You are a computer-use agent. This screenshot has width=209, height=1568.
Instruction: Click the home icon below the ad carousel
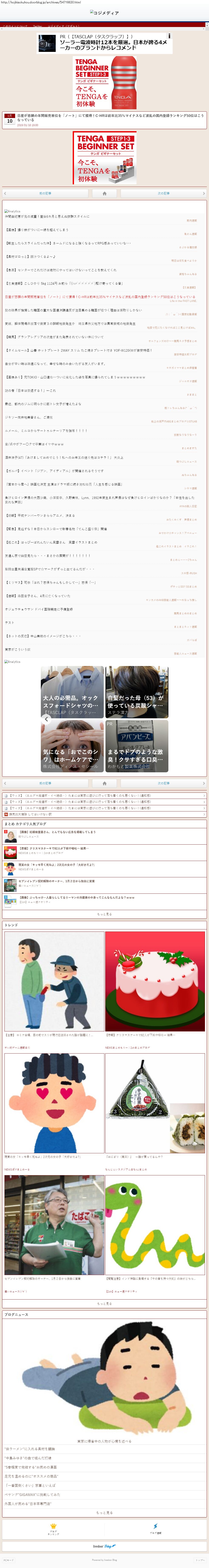point(104,783)
